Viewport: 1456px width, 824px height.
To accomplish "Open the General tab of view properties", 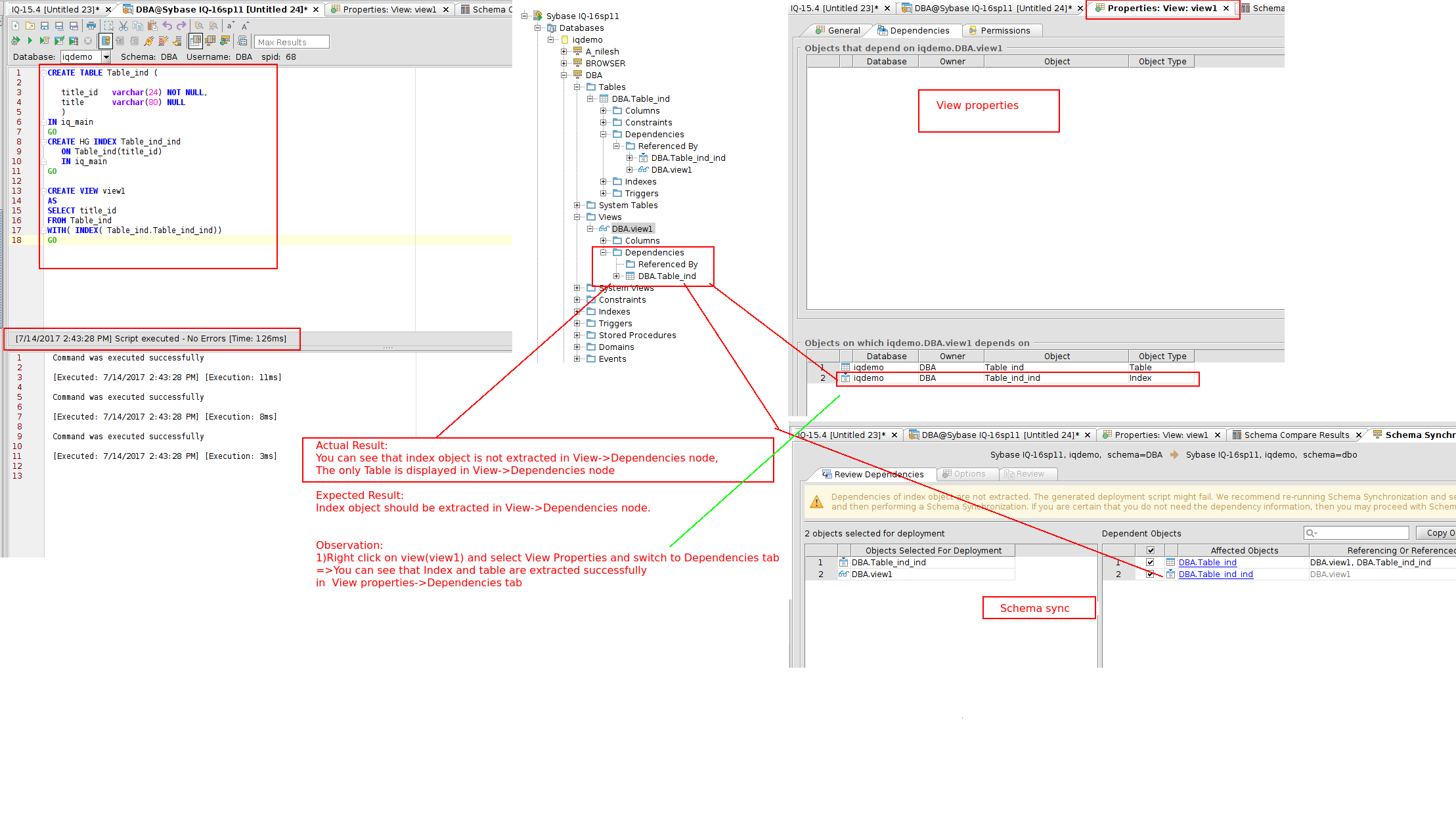I will (843, 30).
